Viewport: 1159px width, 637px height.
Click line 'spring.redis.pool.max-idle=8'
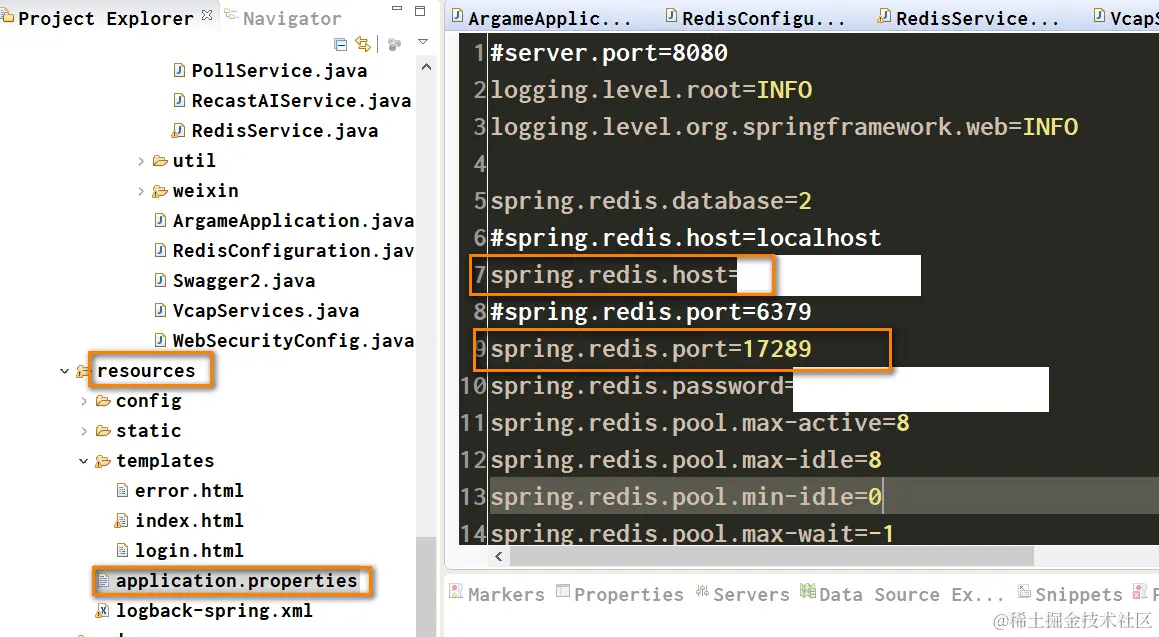[x=686, y=460]
